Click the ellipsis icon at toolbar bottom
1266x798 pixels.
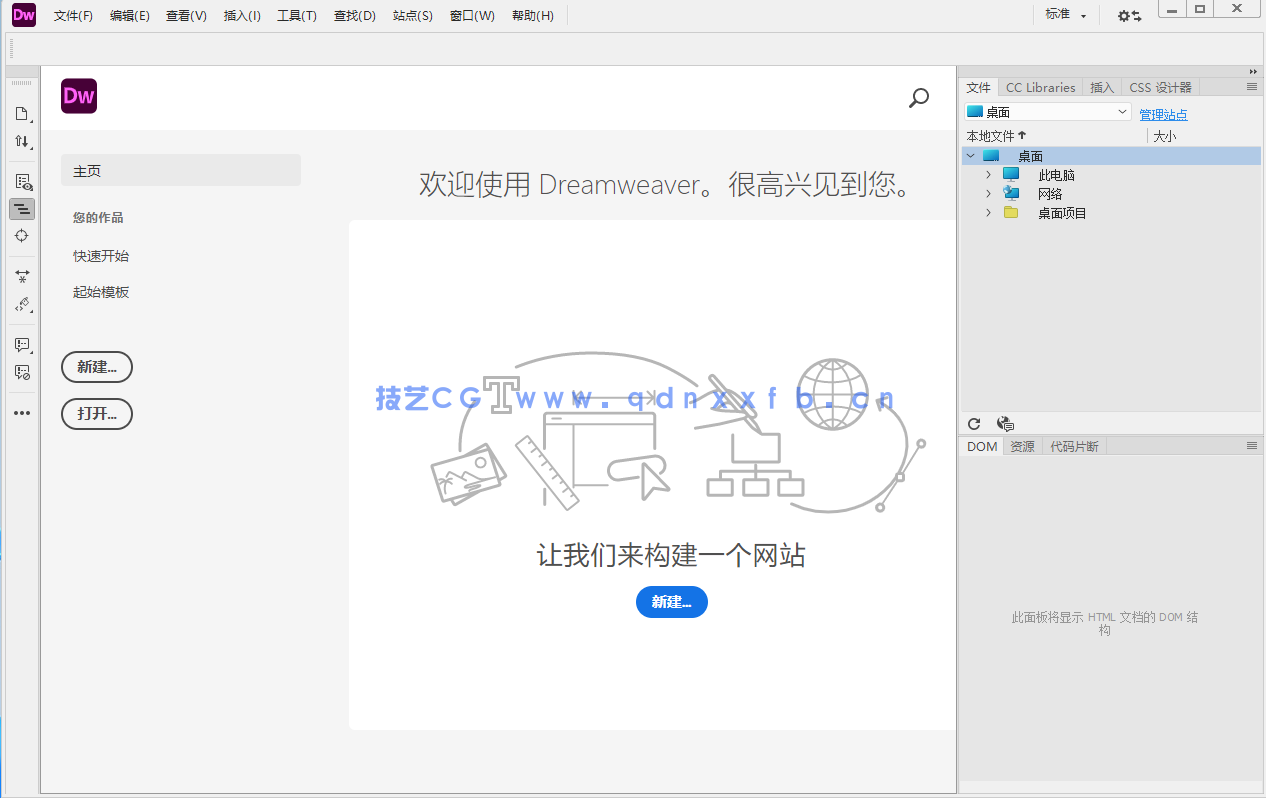(22, 412)
